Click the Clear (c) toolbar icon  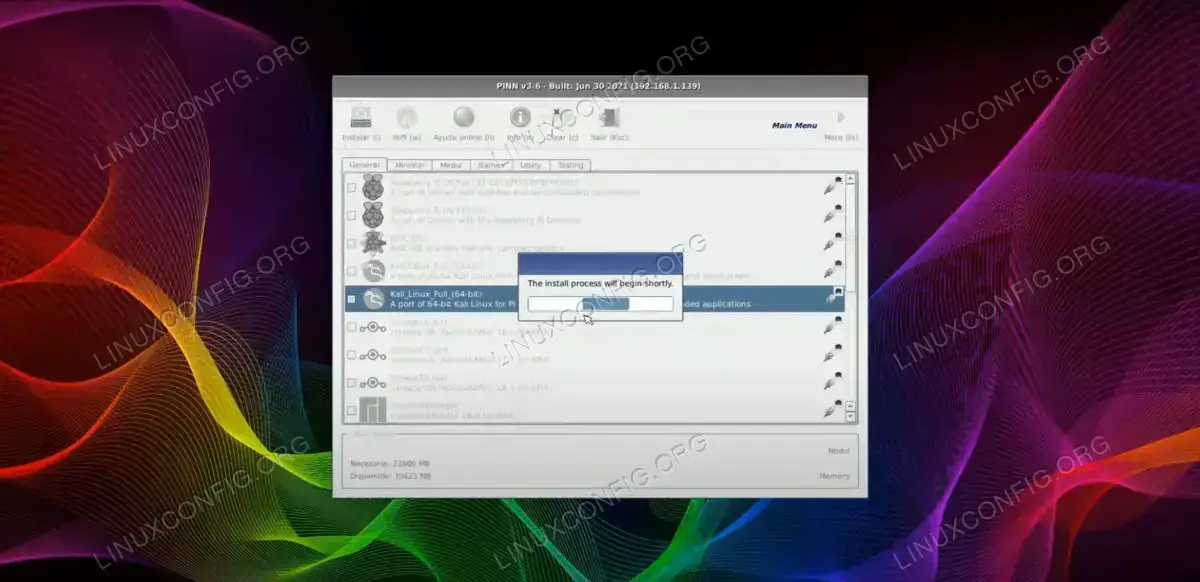point(559,118)
